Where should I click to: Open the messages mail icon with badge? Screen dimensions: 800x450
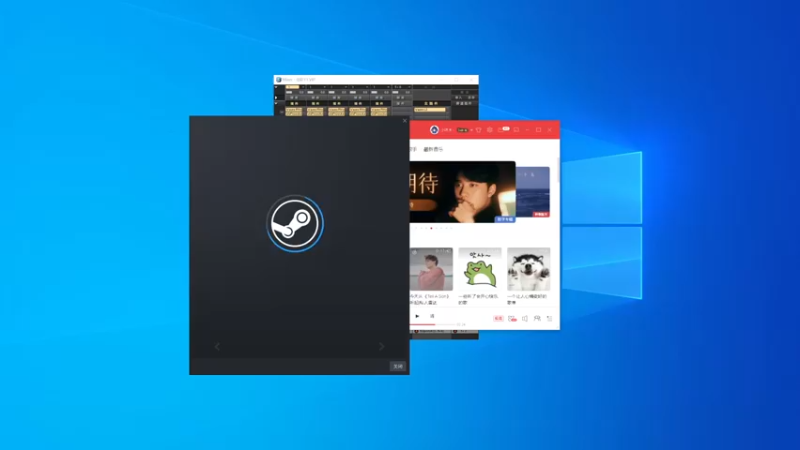(x=503, y=130)
